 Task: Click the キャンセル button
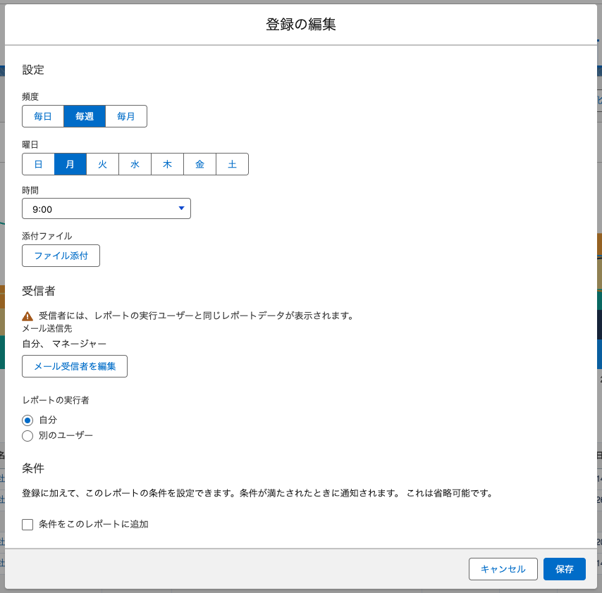click(x=503, y=569)
